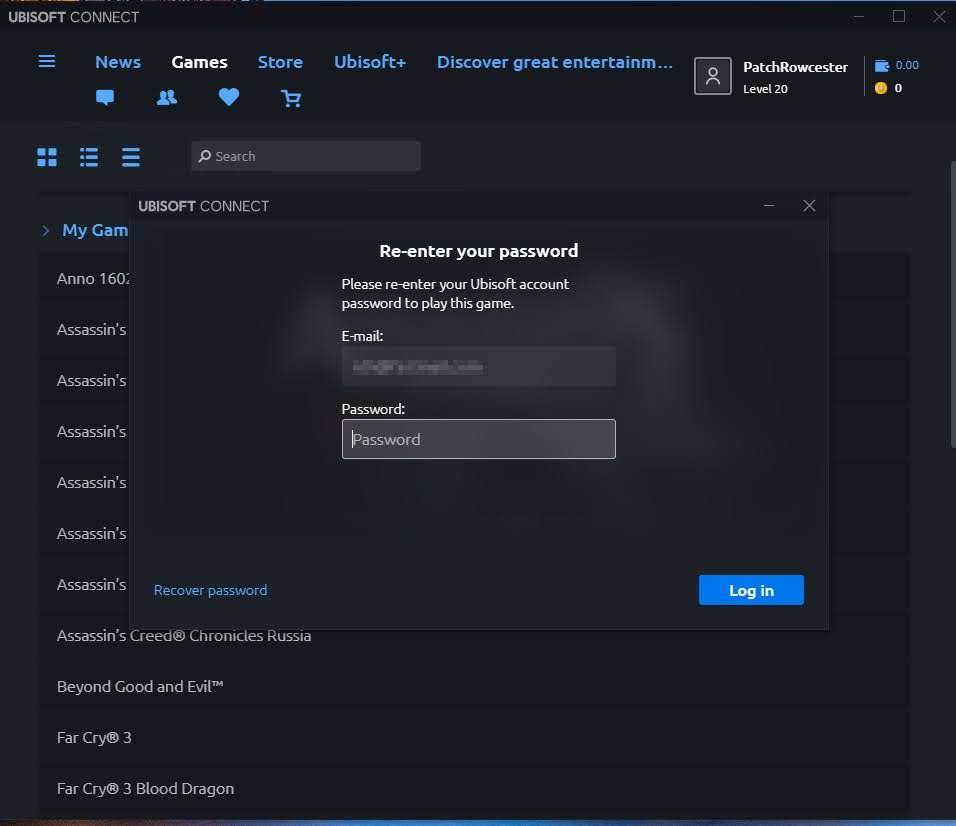Maximize the main Ubisoft Connect window
This screenshot has height=826, width=956.
point(899,16)
